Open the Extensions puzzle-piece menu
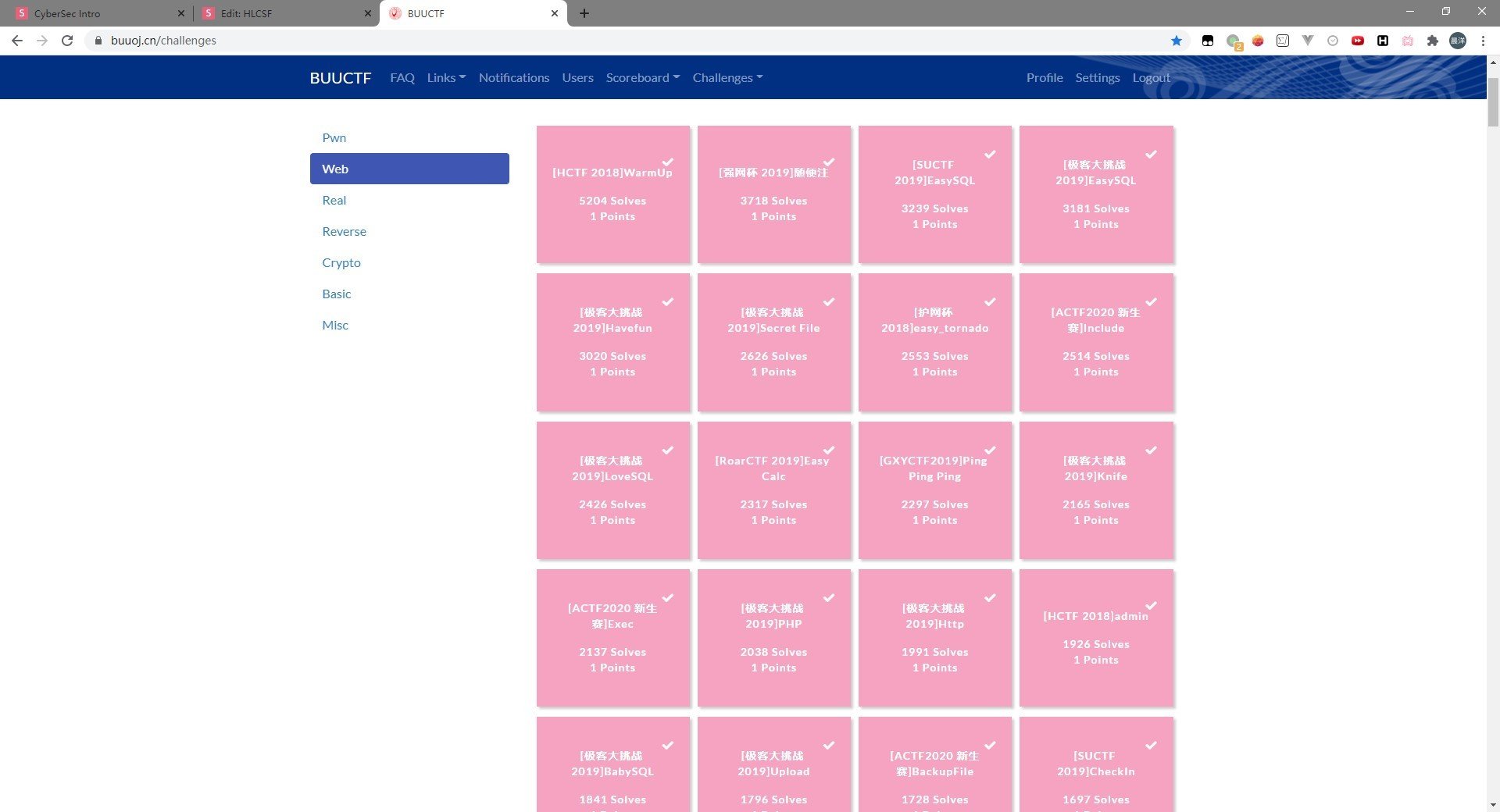The height and width of the screenshot is (812, 1500). 1432,41
